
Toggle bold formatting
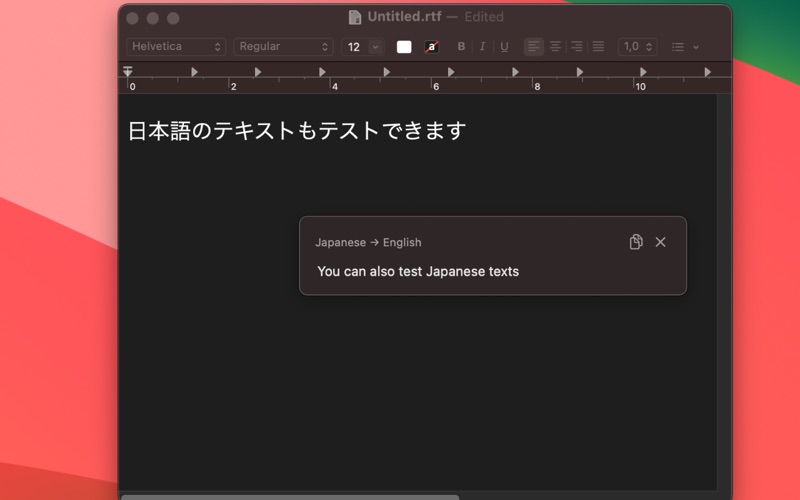(x=461, y=46)
